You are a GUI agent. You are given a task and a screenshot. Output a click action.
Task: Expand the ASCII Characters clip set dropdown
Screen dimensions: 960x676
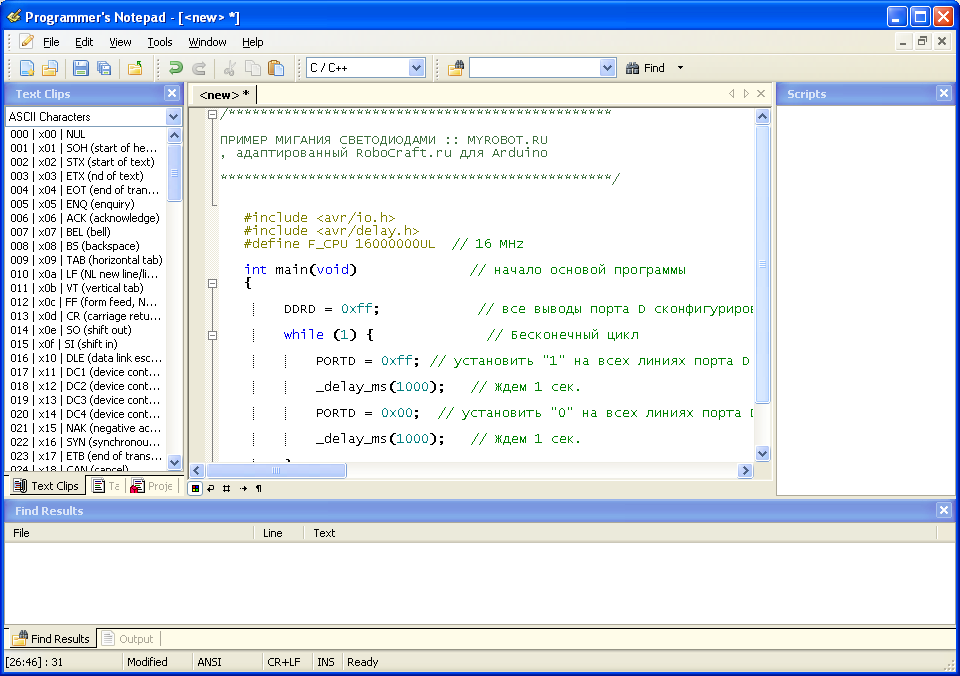point(174,117)
